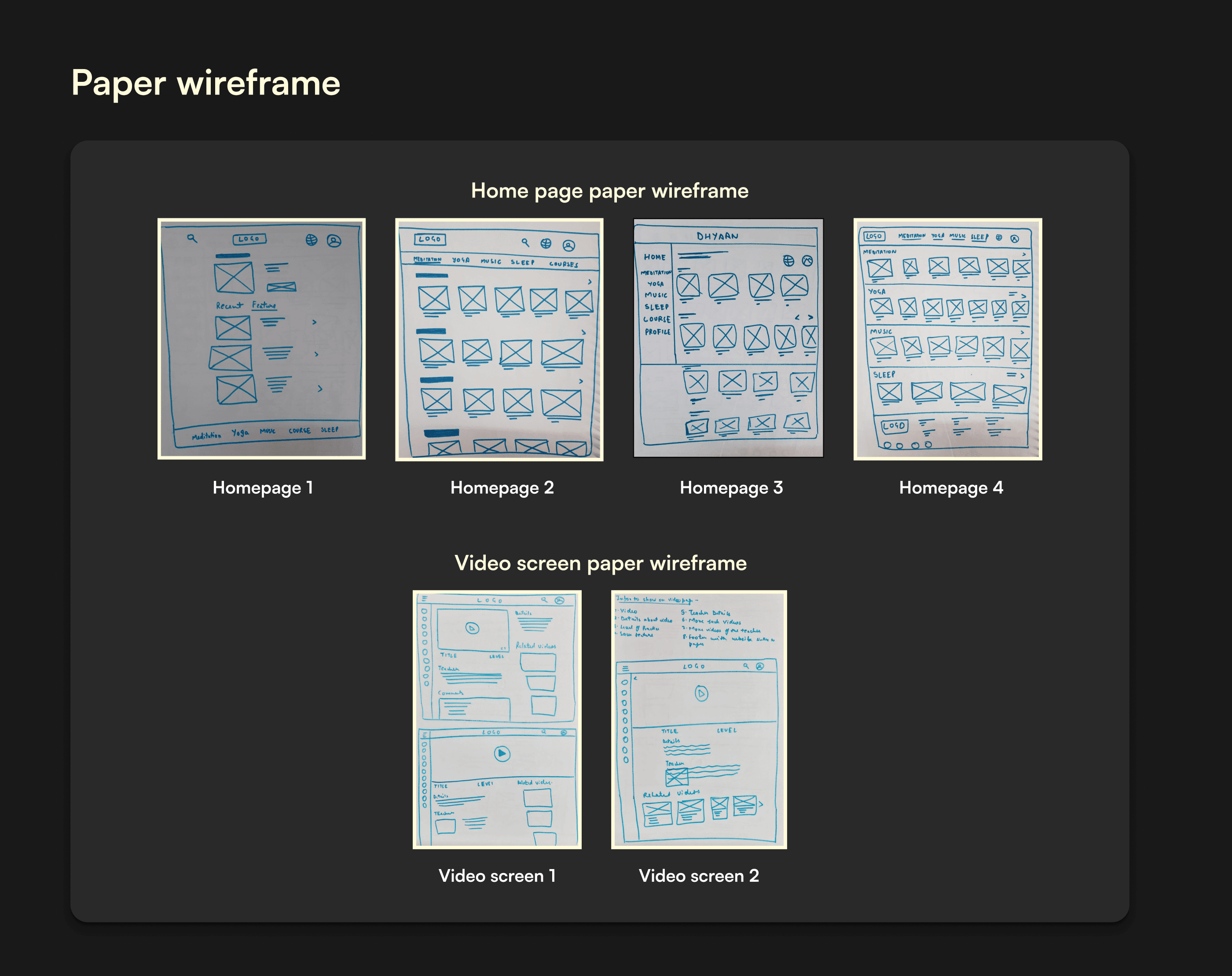Click the play icon in Video screen 2 sketch
This screenshot has width=1232, height=976.
click(x=701, y=693)
